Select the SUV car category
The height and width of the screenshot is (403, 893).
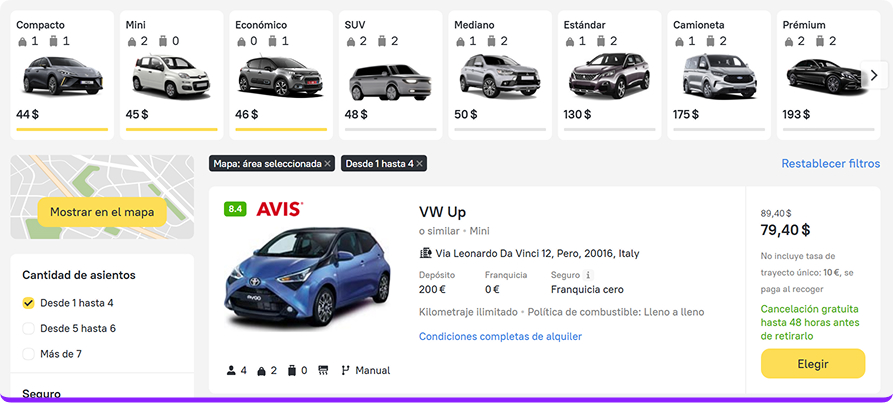pyautogui.click(x=390, y=75)
